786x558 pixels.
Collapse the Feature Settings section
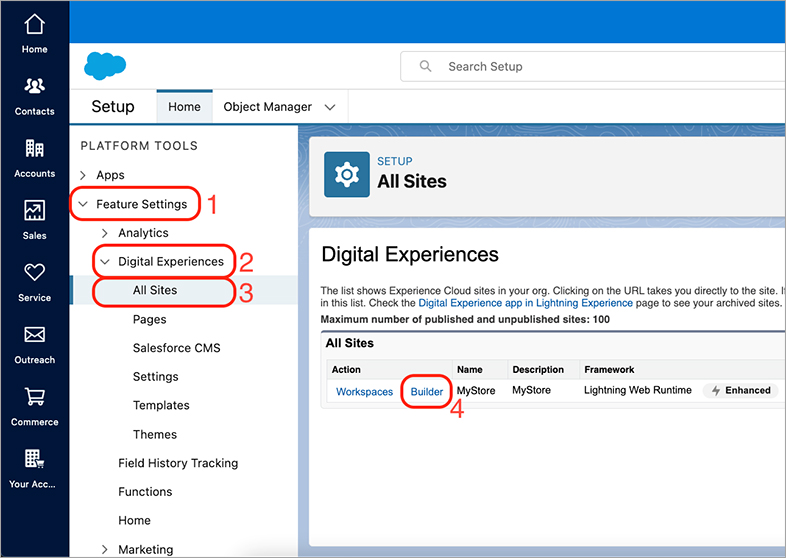click(83, 204)
